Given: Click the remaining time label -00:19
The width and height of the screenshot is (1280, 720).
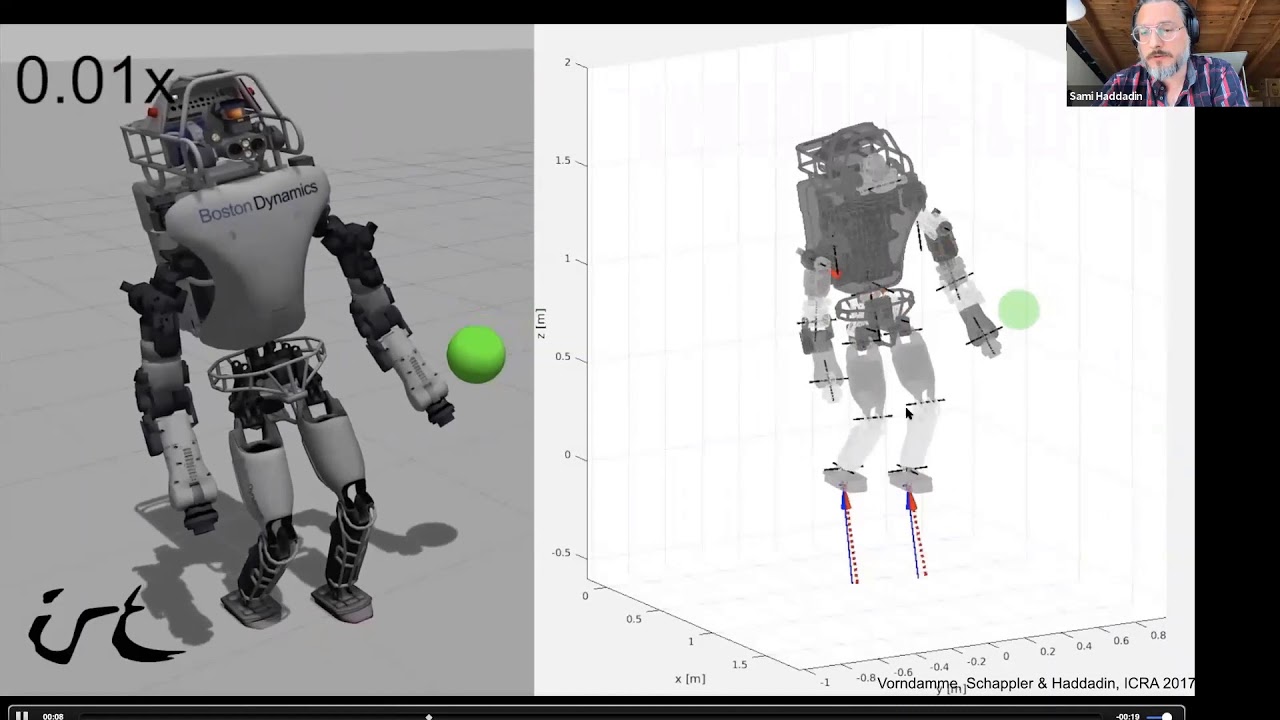Looking at the screenshot, I should click(1128, 716).
